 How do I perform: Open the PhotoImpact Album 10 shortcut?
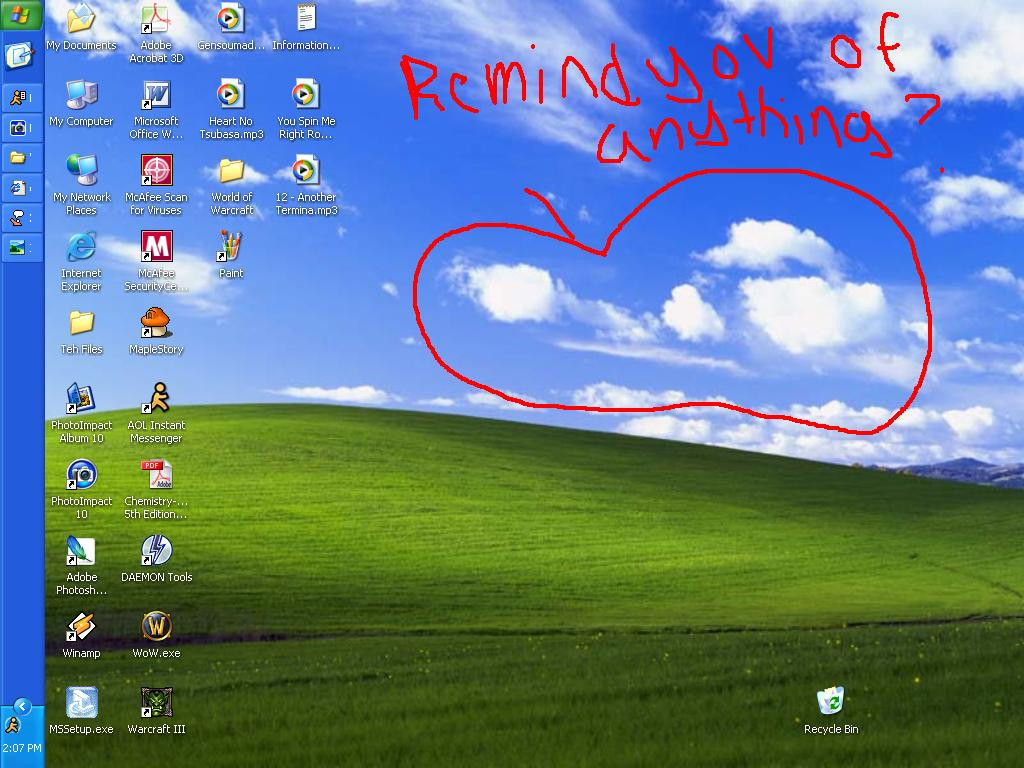81,399
